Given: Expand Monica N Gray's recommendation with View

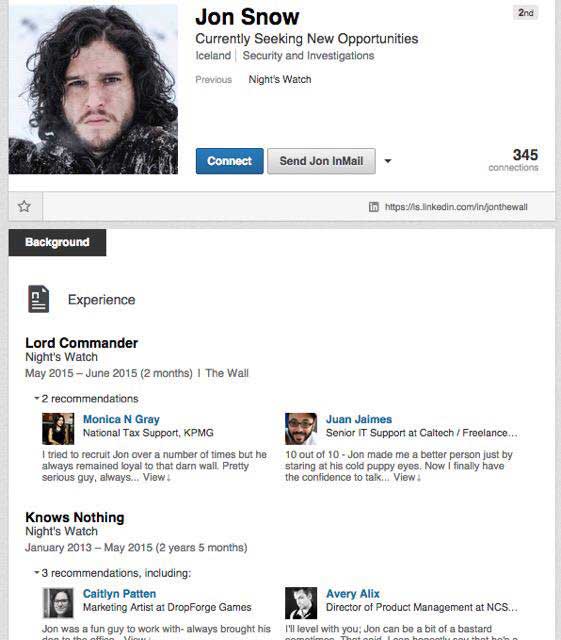Looking at the screenshot, I should pyautogui.click(x=157, y=477).
